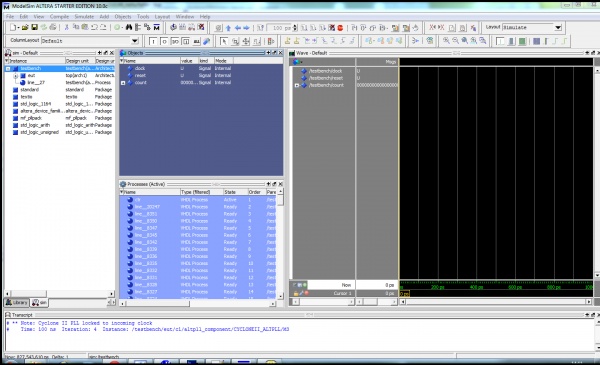Open the Compile menu
This screenshot has width=600, height=365.
tap(59, 17)
